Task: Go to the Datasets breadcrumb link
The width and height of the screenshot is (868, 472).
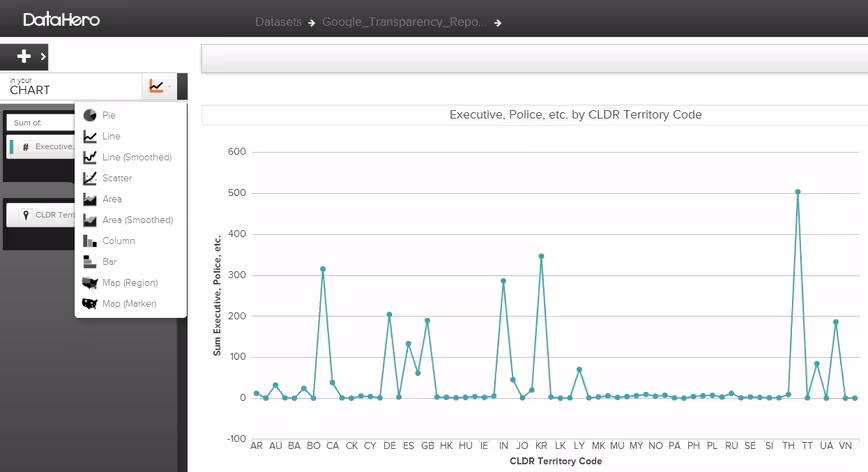Action: click(x=278, y=22)
